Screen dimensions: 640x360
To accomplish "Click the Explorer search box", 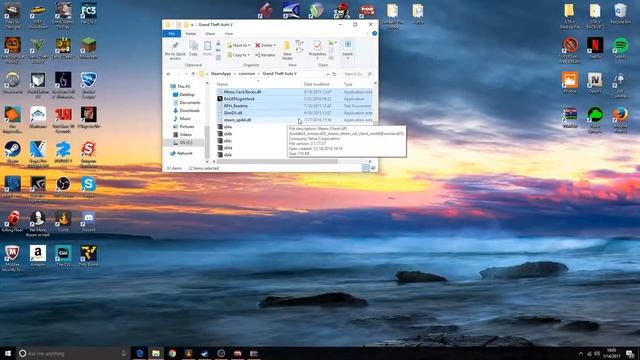I will (x=357, y=74).
